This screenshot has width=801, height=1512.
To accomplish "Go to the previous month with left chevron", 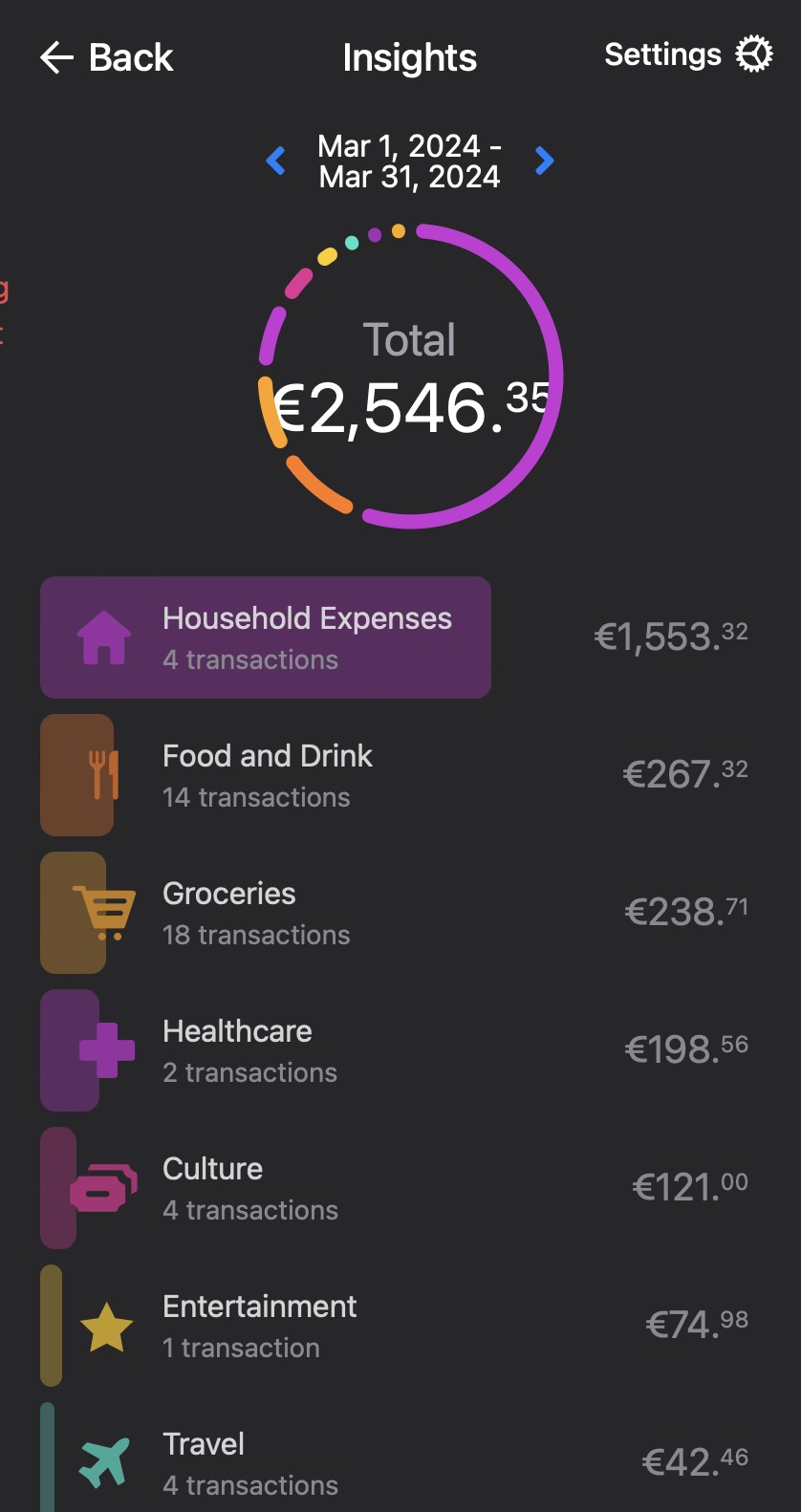I will (276, 161).
